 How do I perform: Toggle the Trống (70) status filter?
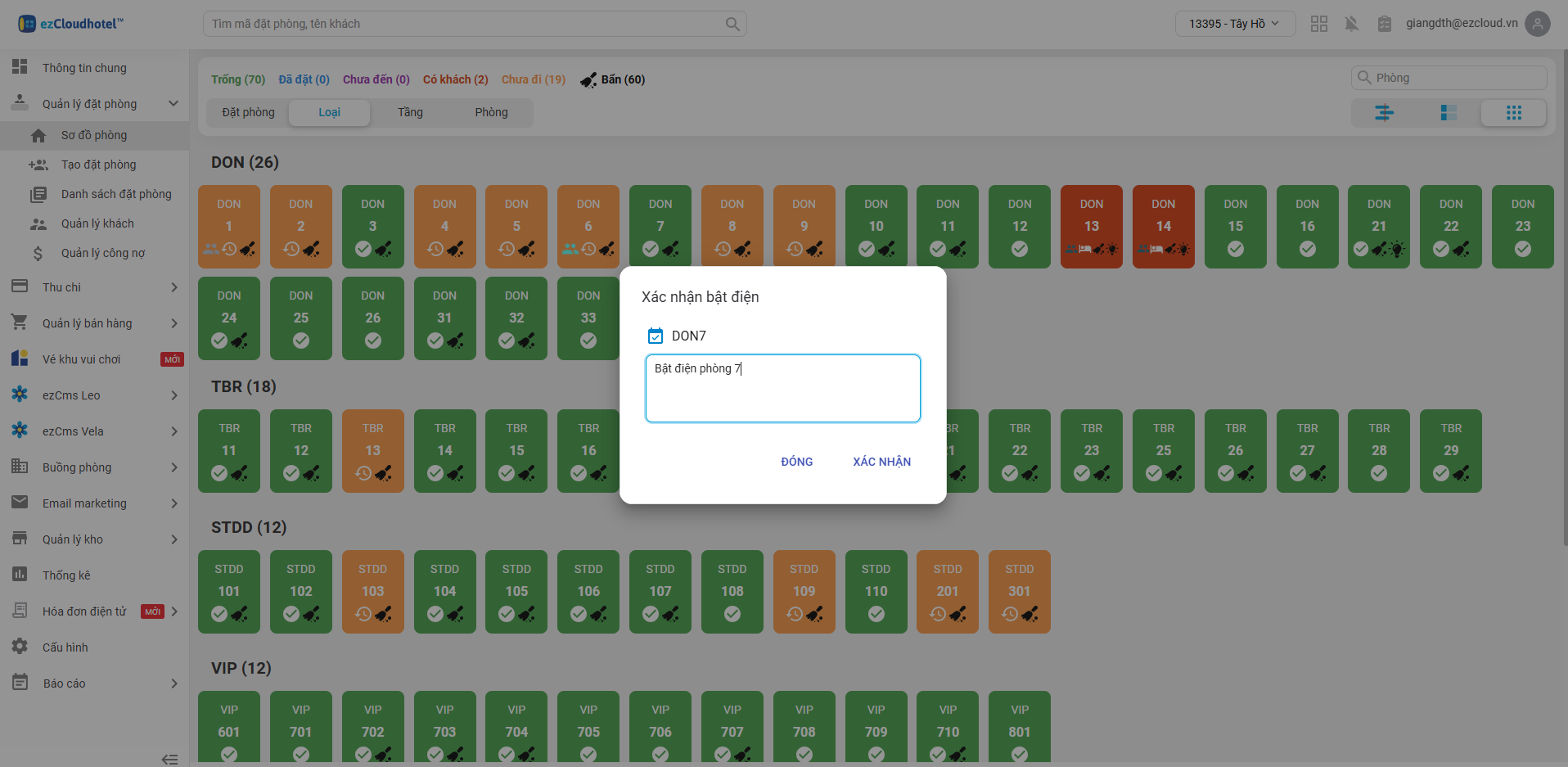coord(237,79)
